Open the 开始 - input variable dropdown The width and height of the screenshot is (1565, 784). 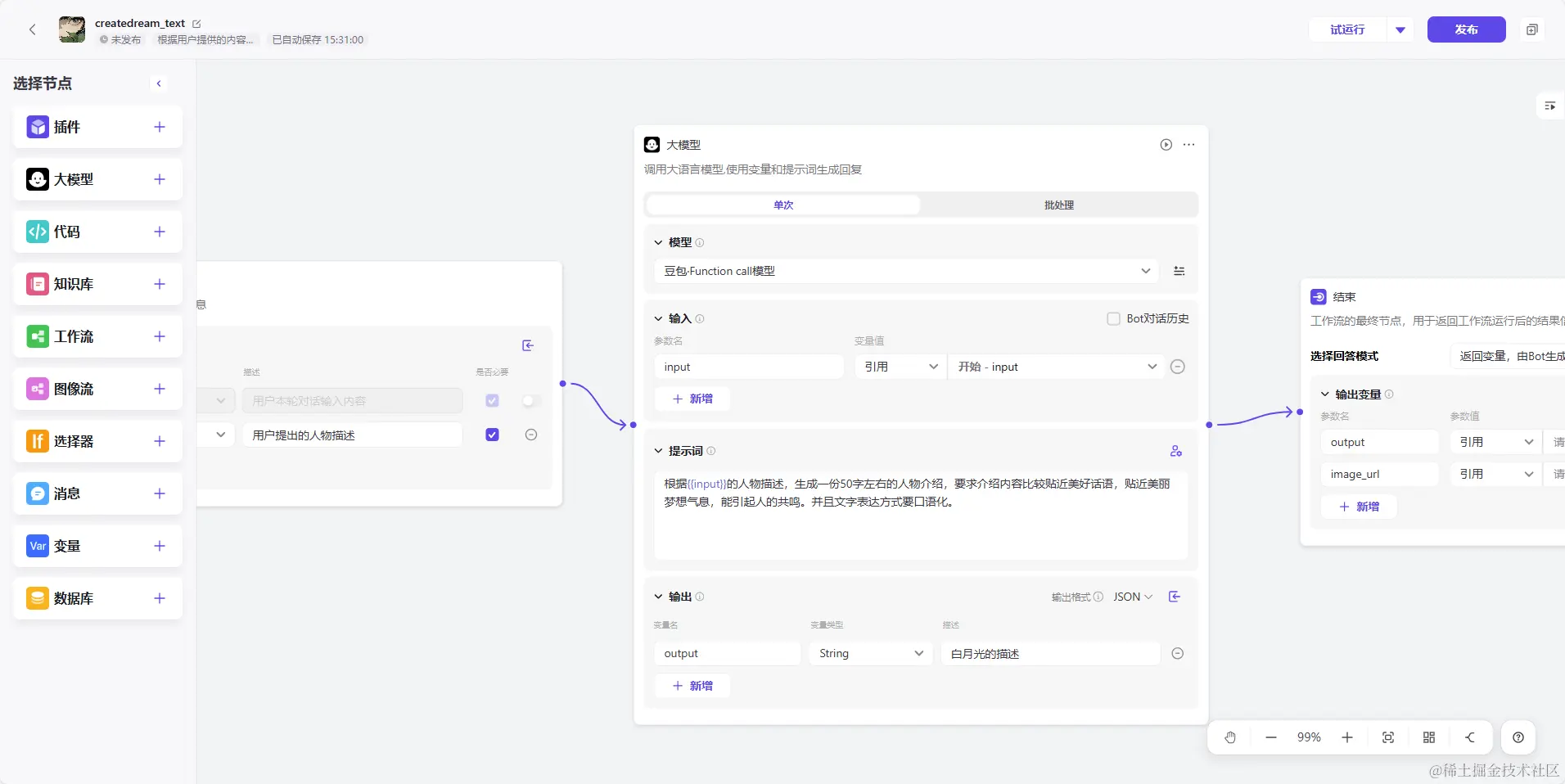coord(1058,367)
